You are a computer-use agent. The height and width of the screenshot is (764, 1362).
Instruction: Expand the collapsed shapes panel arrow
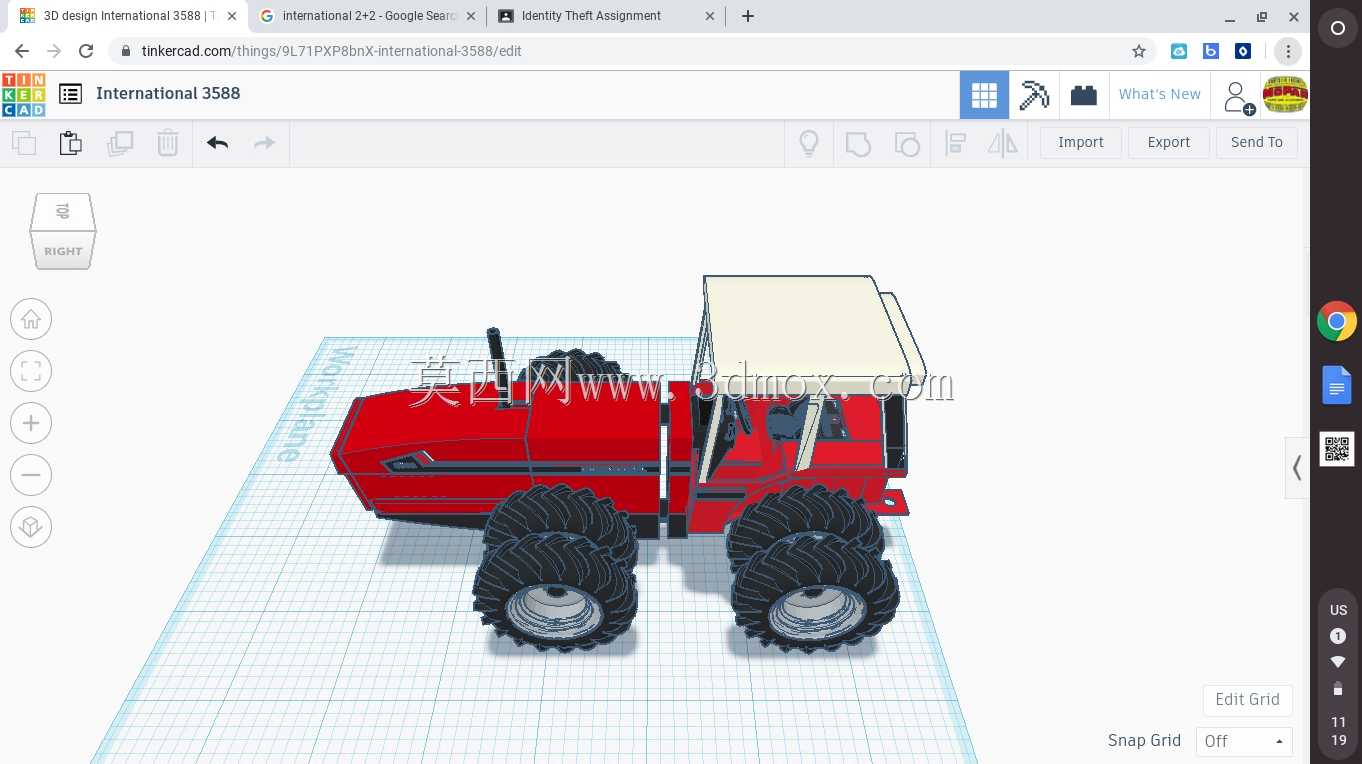(x=1297, y=467)
